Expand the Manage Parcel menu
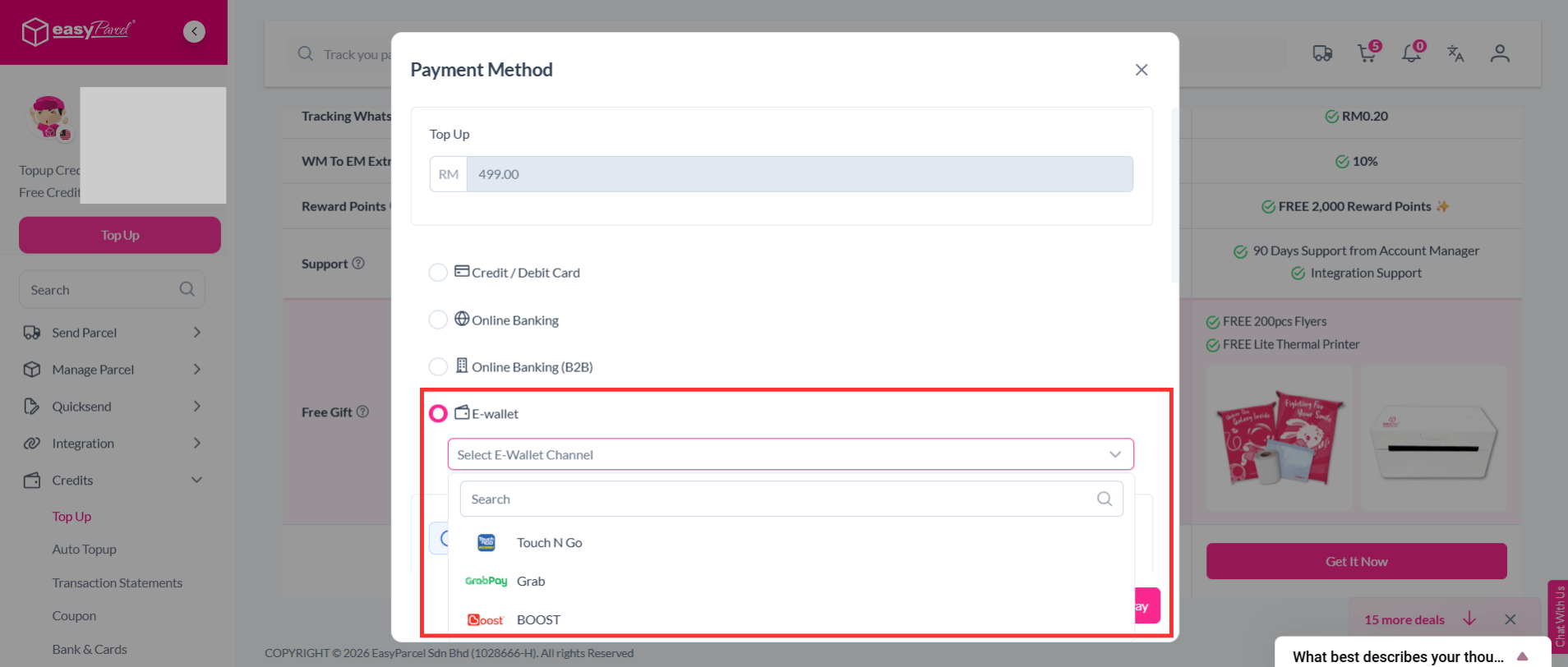Image resolution: width=1568 pixels, height=667 pixels. (197, 370)
